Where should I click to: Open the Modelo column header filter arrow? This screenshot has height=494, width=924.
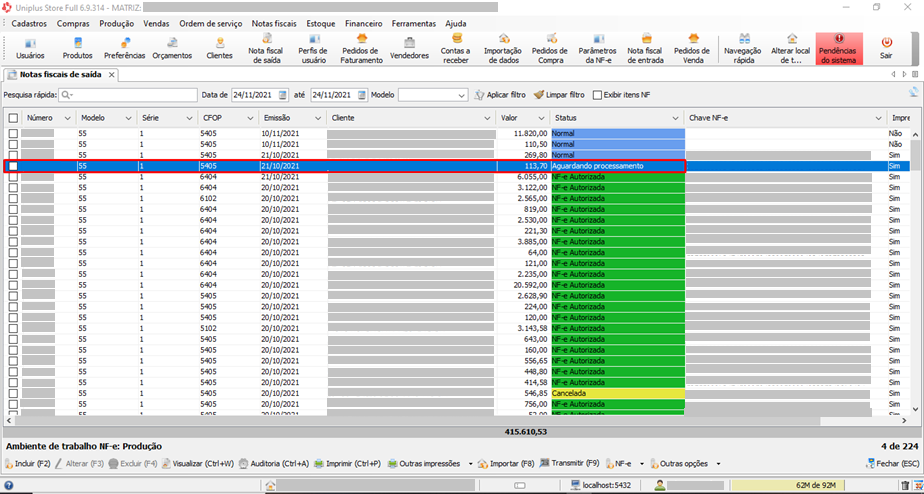(128, 118)
